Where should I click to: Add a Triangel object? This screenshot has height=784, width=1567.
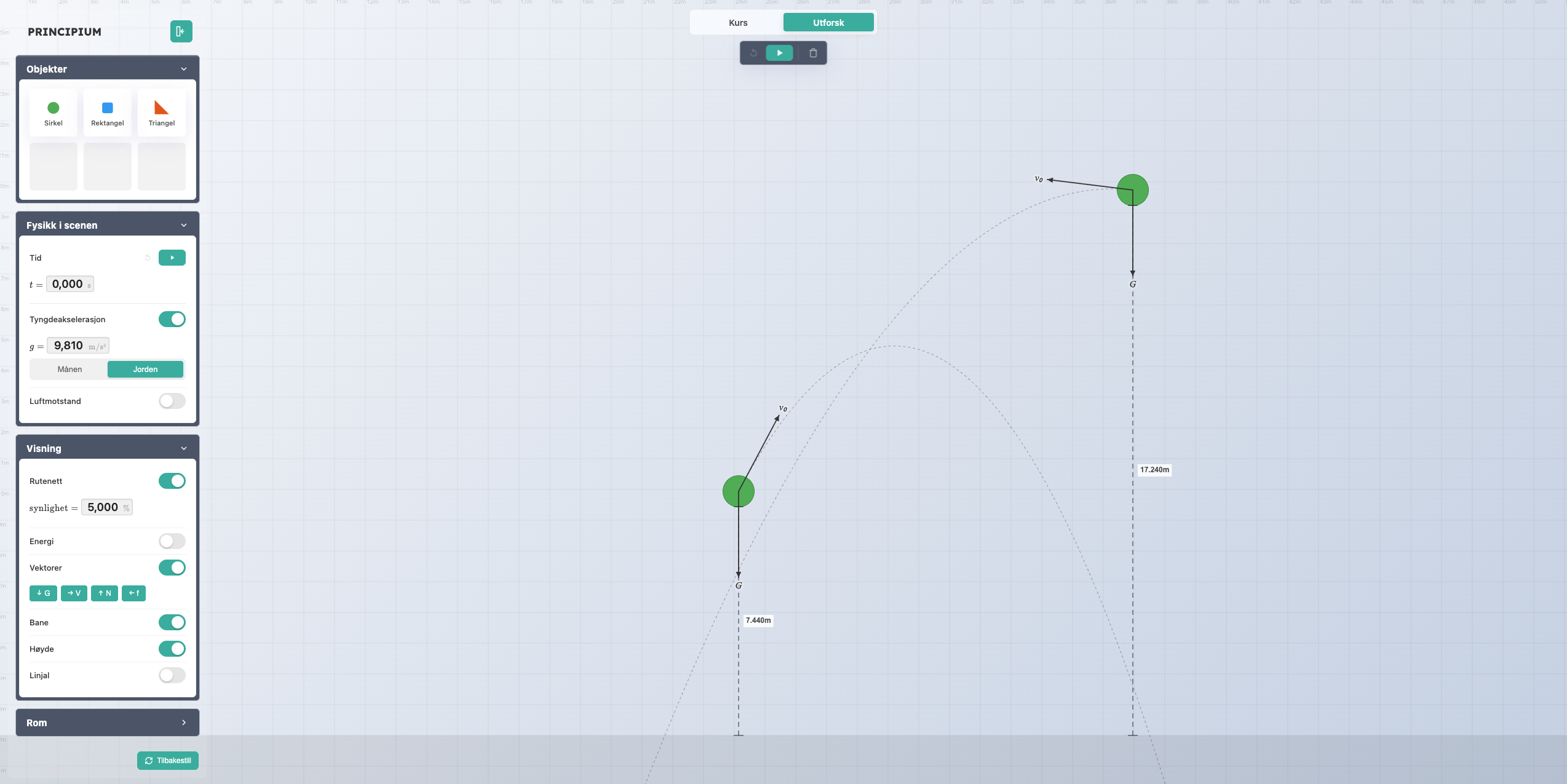click(161, 113)
